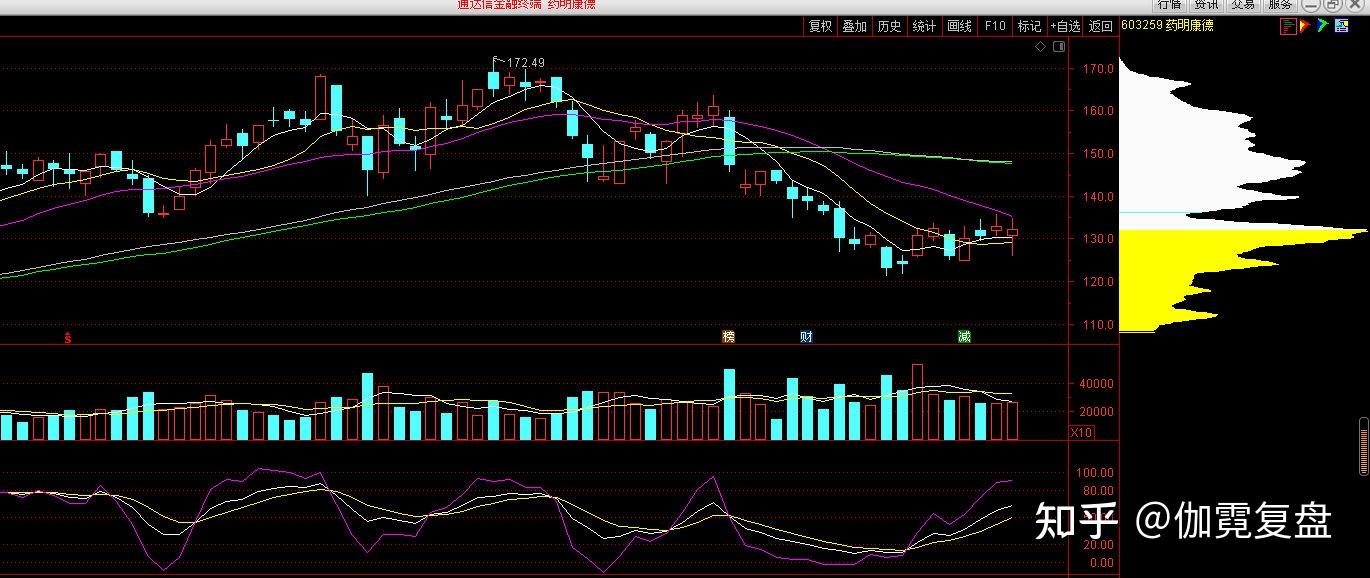Click the 复权 toolbar button

tap(820, 26)
